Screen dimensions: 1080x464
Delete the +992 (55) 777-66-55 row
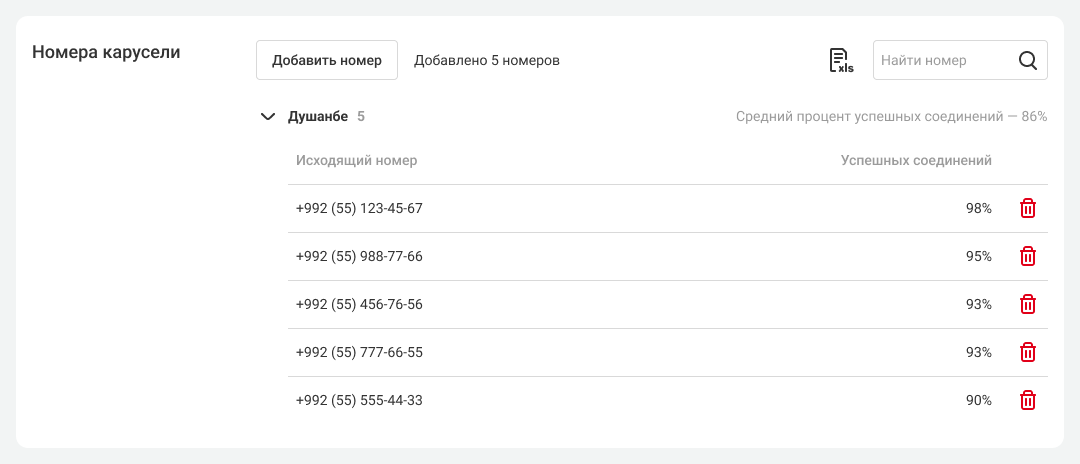click(x=1027, y=352)
